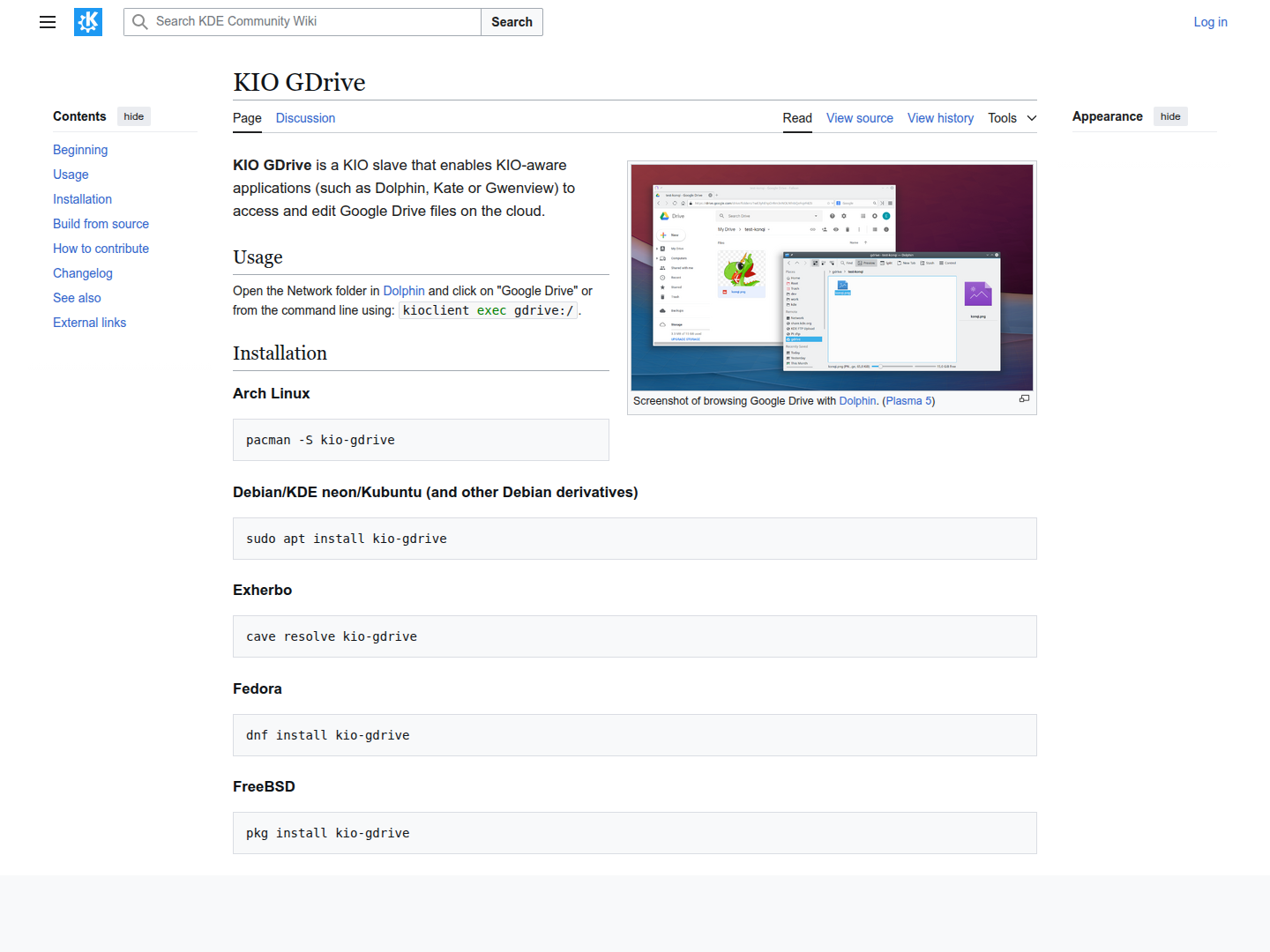Go to How to contribute section
The height and width of the screenshot is (952, 1270).
(101, 249)
